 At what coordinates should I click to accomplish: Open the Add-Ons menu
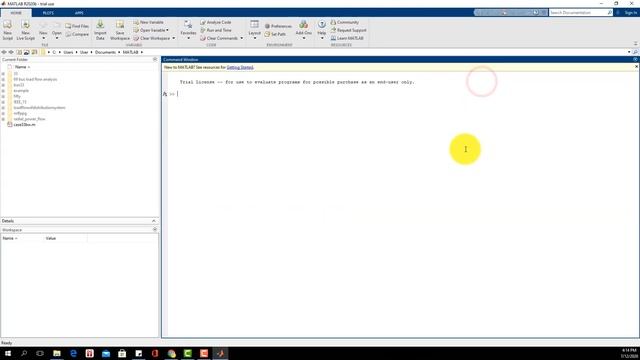tap(303, 30)
